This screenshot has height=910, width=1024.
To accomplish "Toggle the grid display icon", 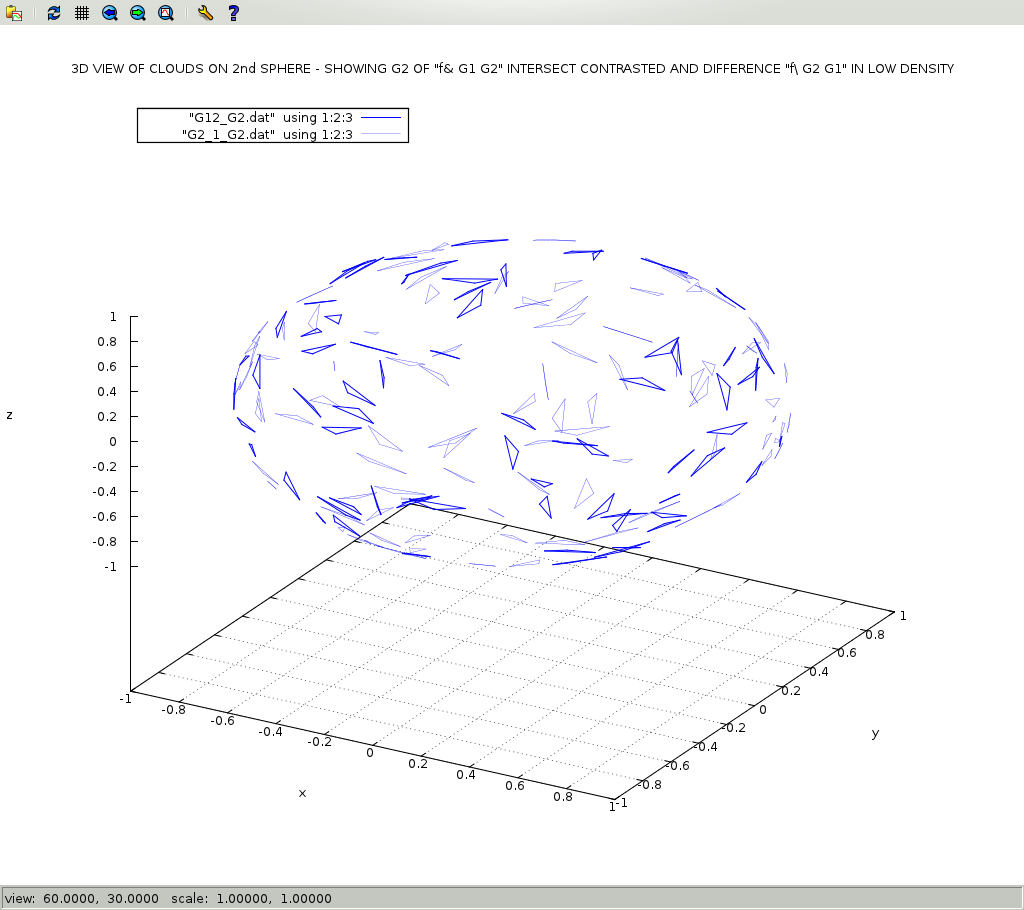I will (x=82, y=13).
